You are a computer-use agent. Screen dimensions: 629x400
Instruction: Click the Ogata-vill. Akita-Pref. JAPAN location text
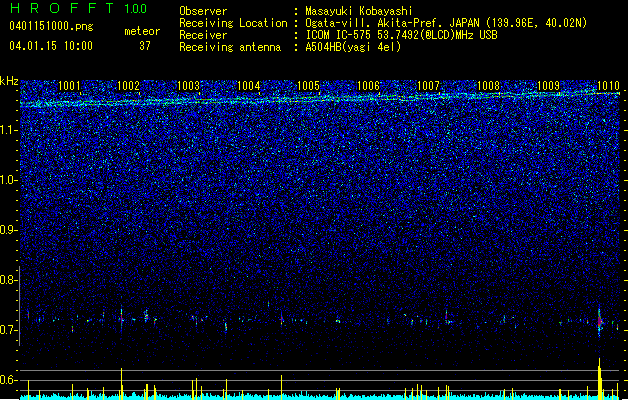tap(446, 23)
